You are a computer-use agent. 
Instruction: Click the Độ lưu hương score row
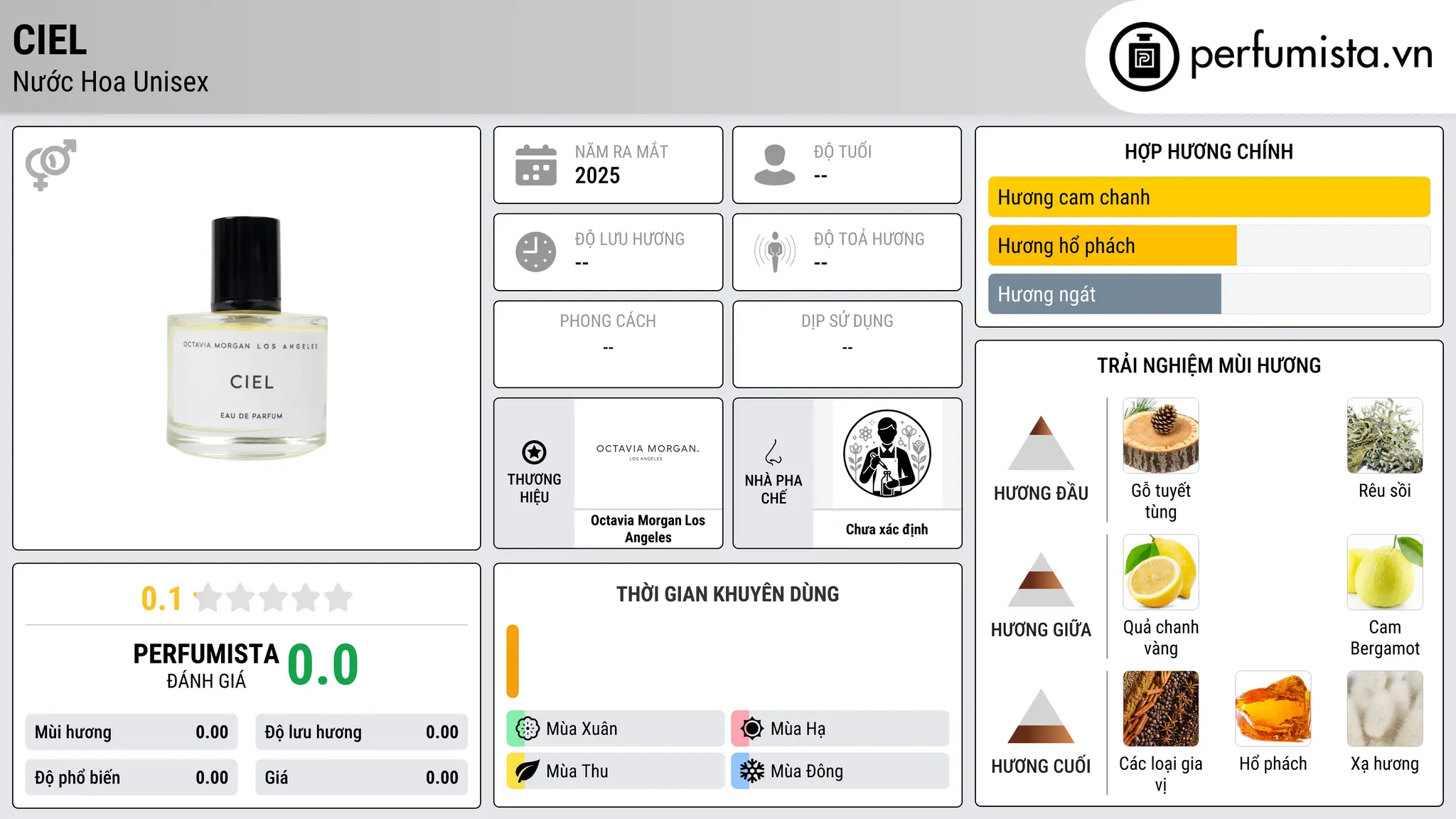[x=361, y=732]
